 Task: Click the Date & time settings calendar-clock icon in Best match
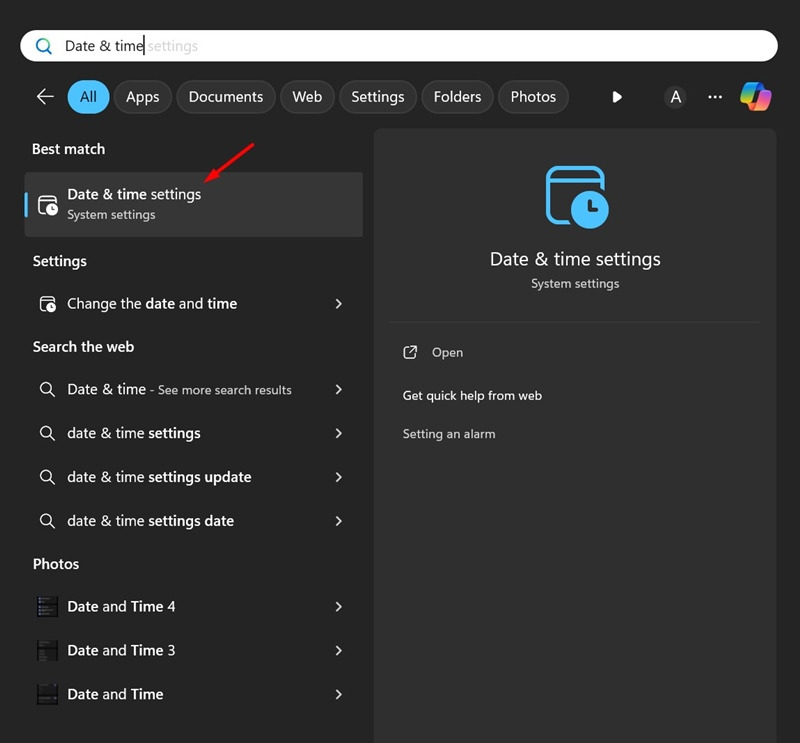(x=48, y=205)
